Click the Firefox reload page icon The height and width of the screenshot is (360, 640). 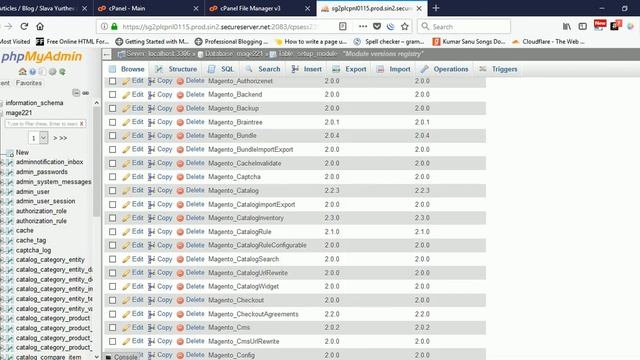tap(24, 27)
